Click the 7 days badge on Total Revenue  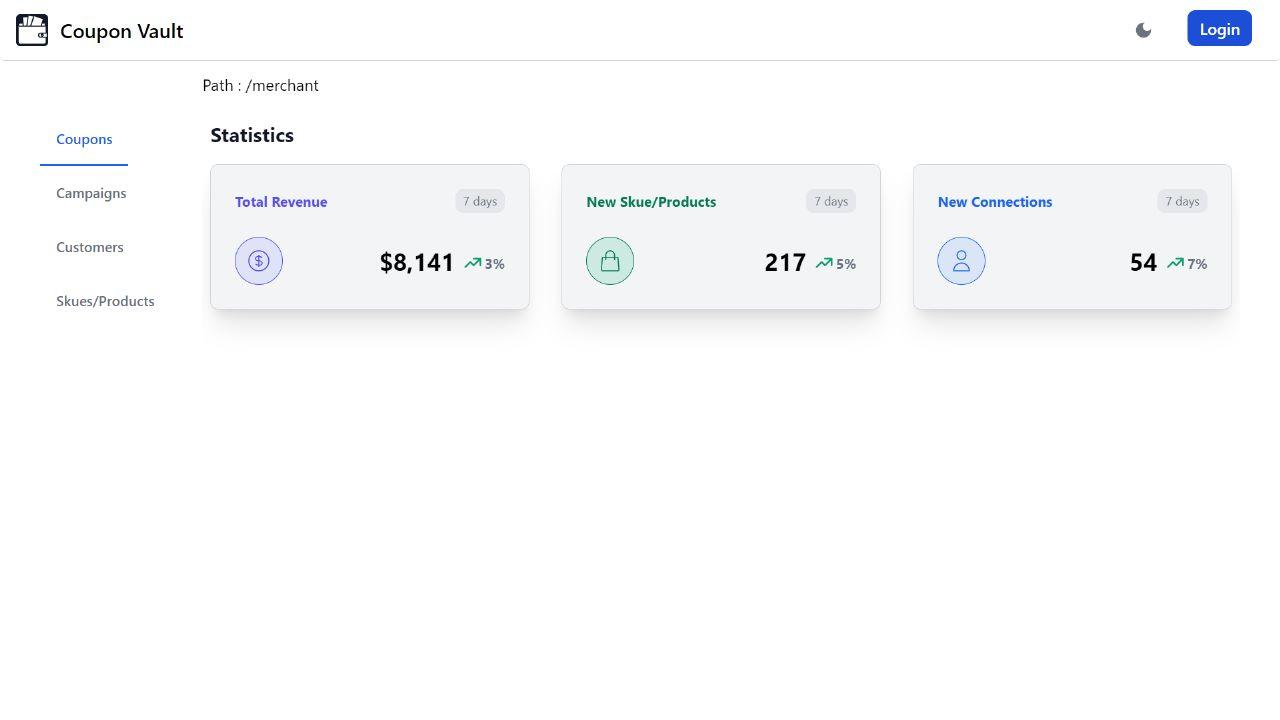[480, 201]
